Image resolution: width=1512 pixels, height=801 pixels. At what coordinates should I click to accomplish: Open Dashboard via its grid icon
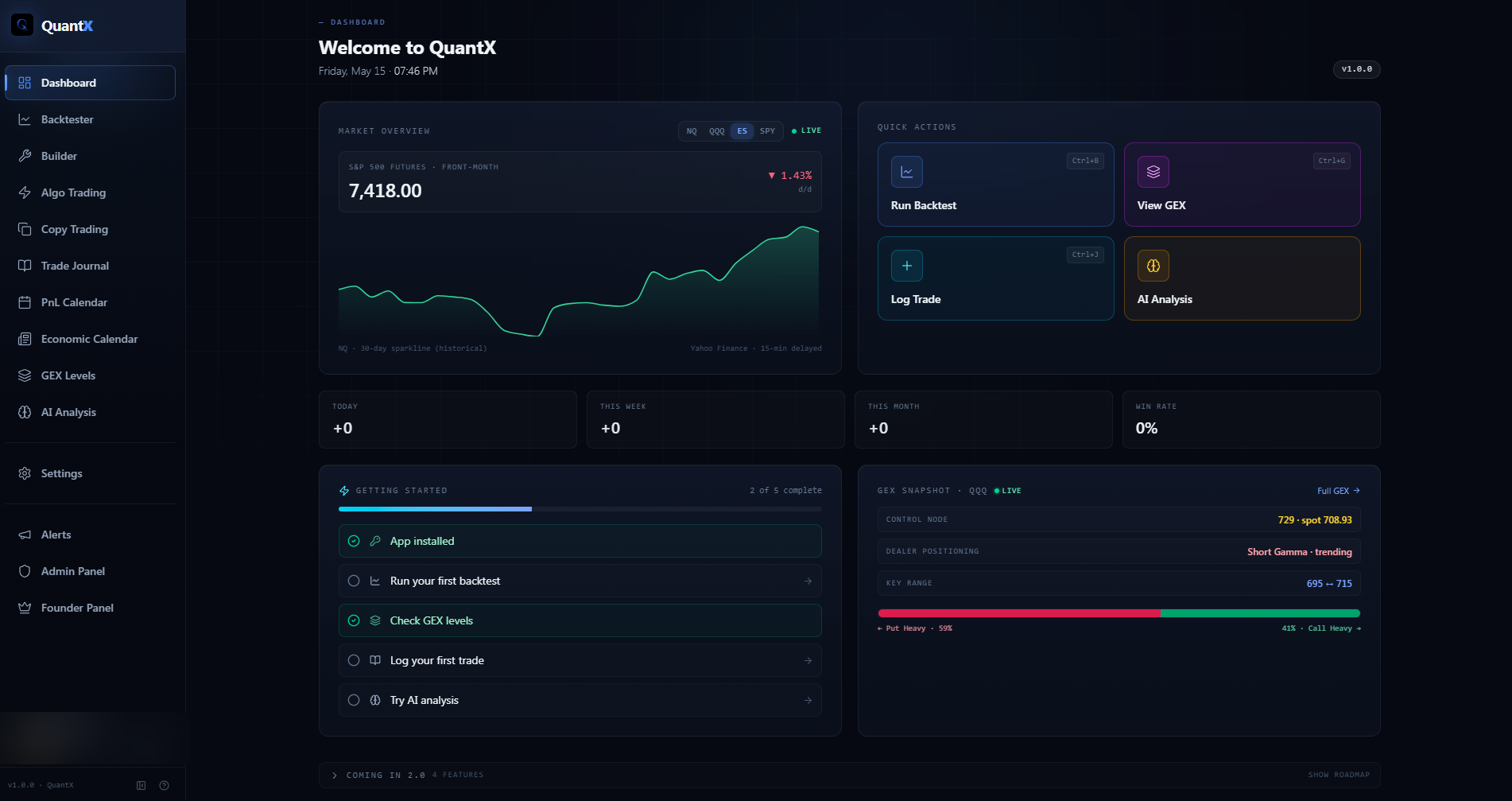click(x=25, y=83)
